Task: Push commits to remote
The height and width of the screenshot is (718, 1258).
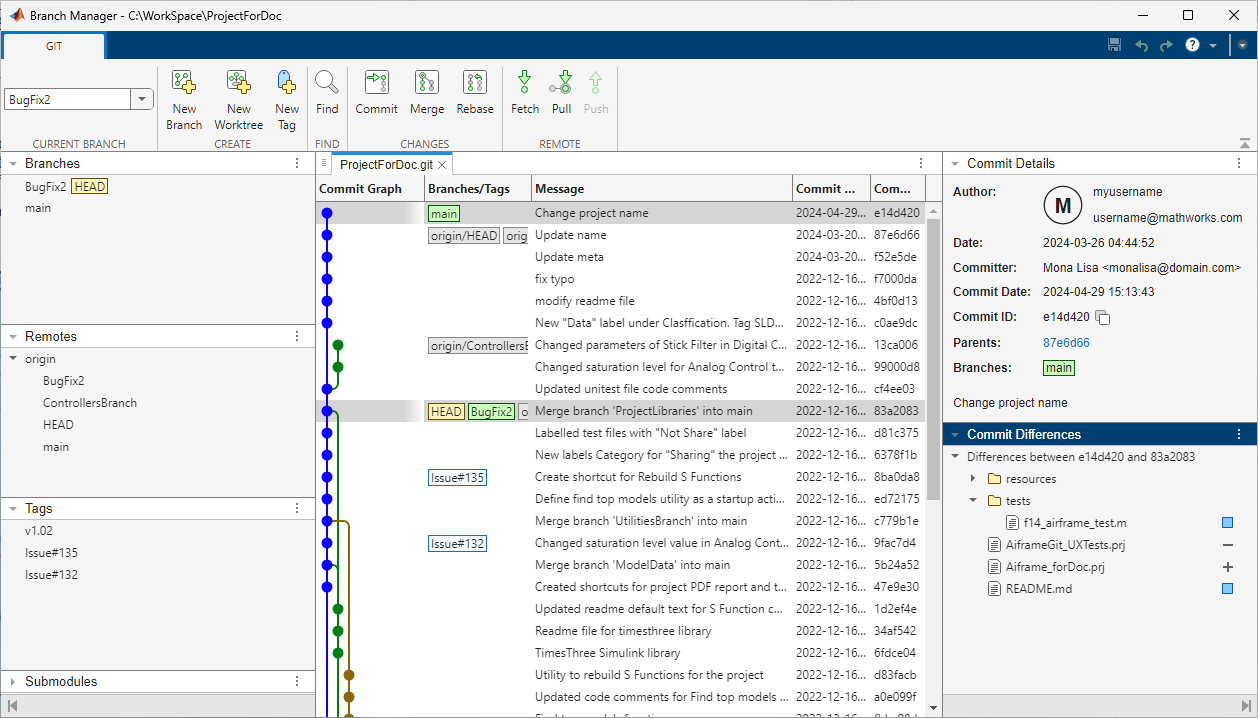Action: click(595, 95)
